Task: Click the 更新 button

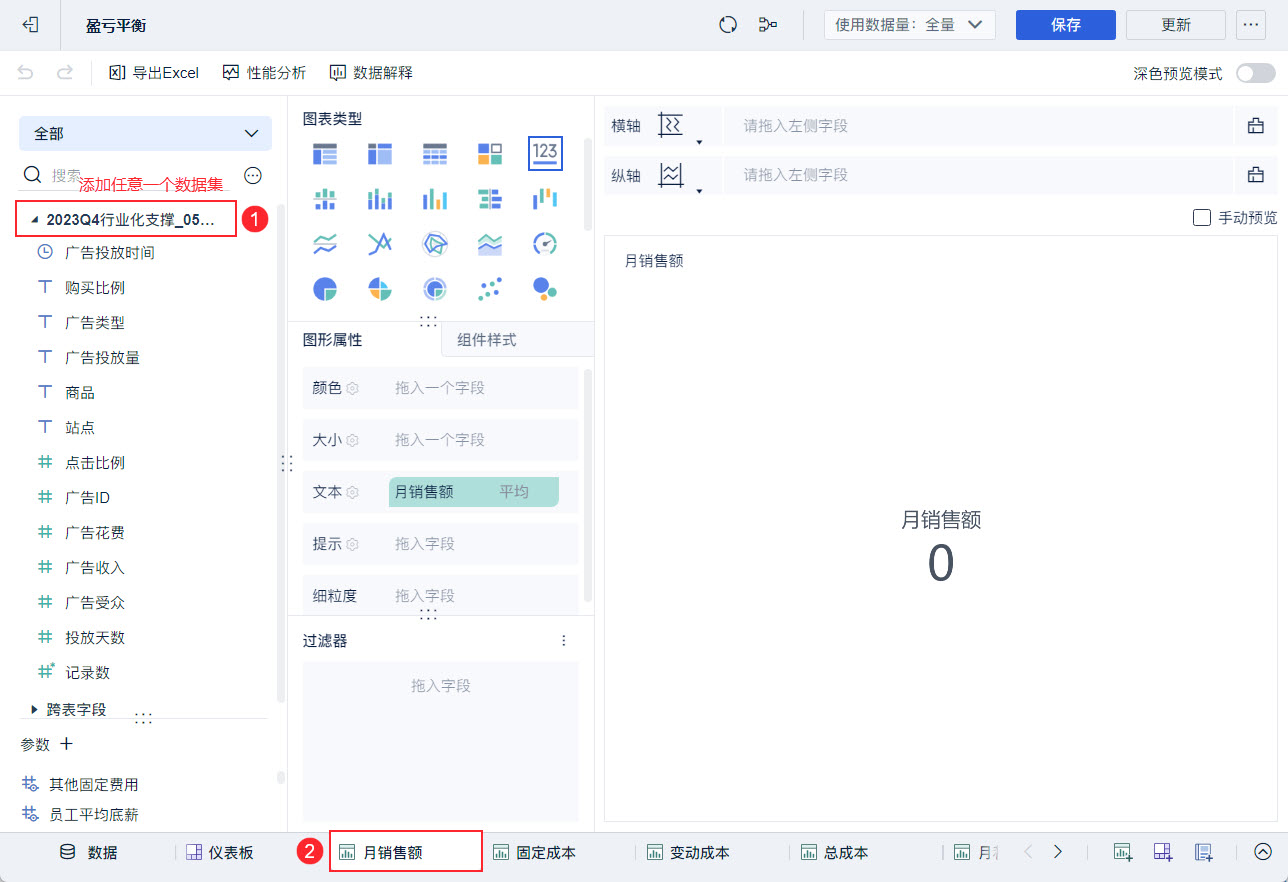Action: pyautogui.click(x=1175, y=25)
